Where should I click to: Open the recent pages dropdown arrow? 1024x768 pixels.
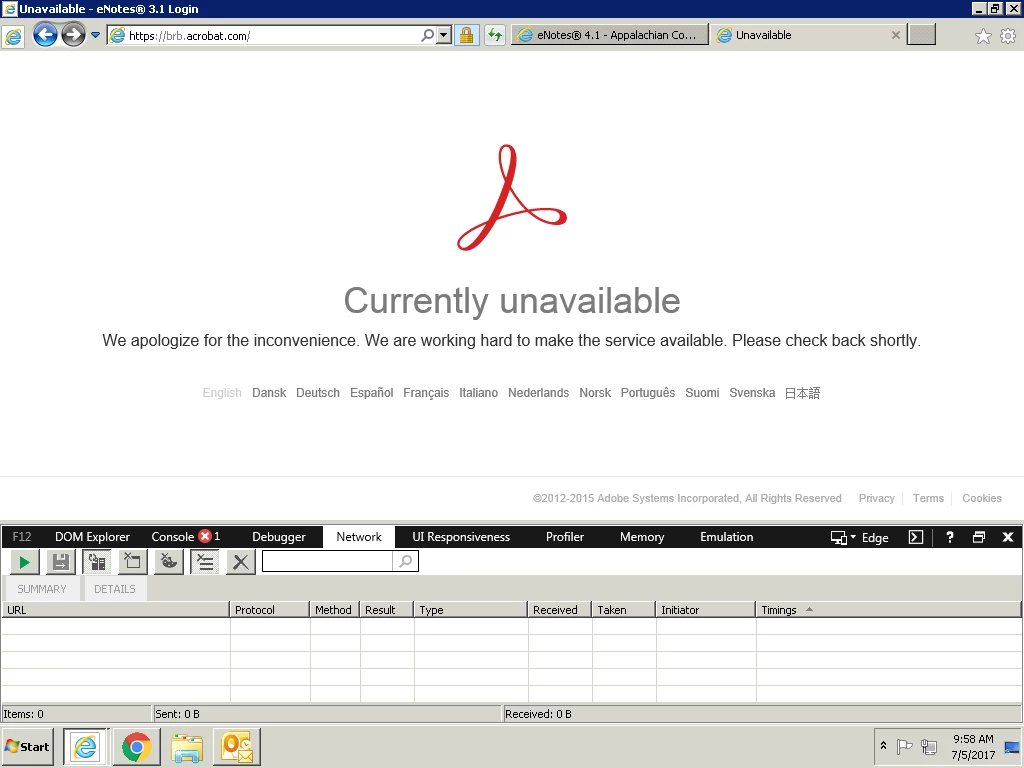point(95,35)
